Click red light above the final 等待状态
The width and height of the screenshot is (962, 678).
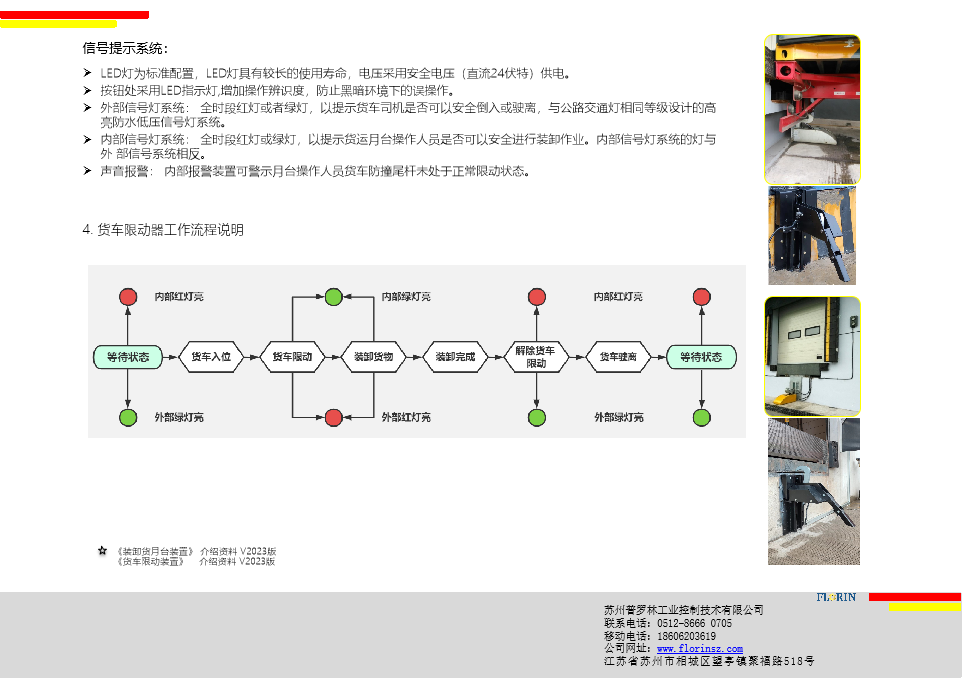[701, 297]
